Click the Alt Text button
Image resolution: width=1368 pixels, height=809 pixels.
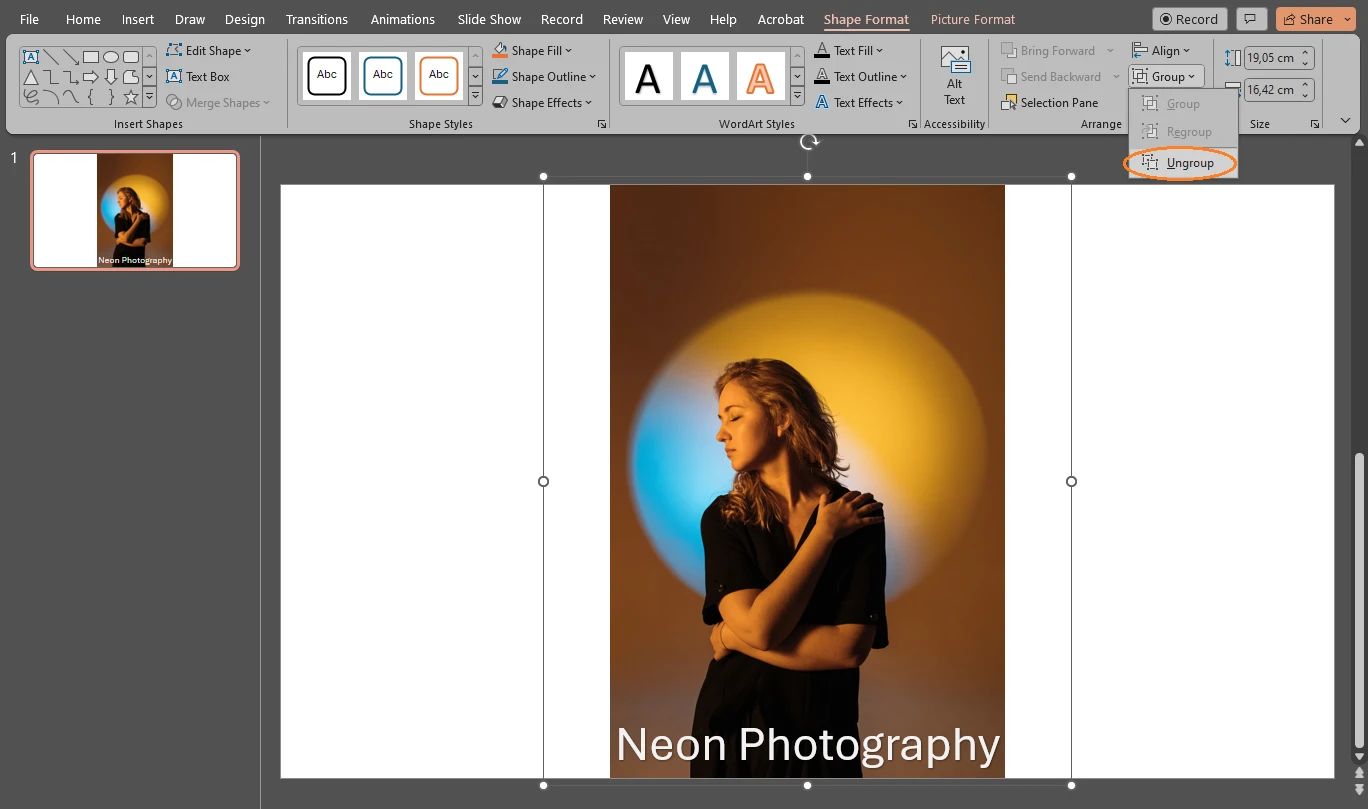(954, 75)
